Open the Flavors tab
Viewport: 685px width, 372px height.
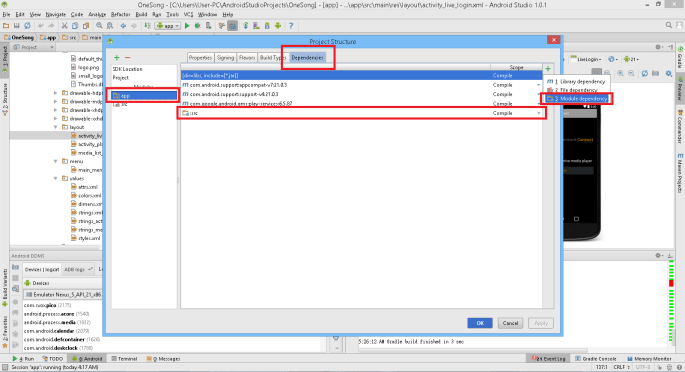click(246, 58)
